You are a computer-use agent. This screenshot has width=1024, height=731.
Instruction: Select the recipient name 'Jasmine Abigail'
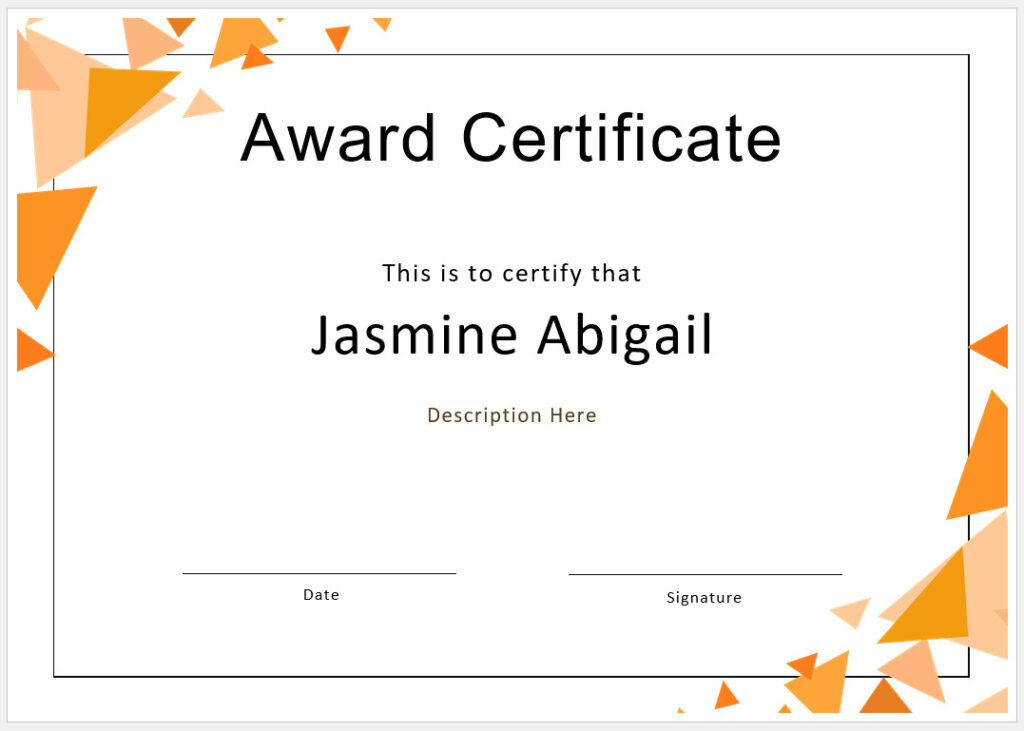point(512,335)
